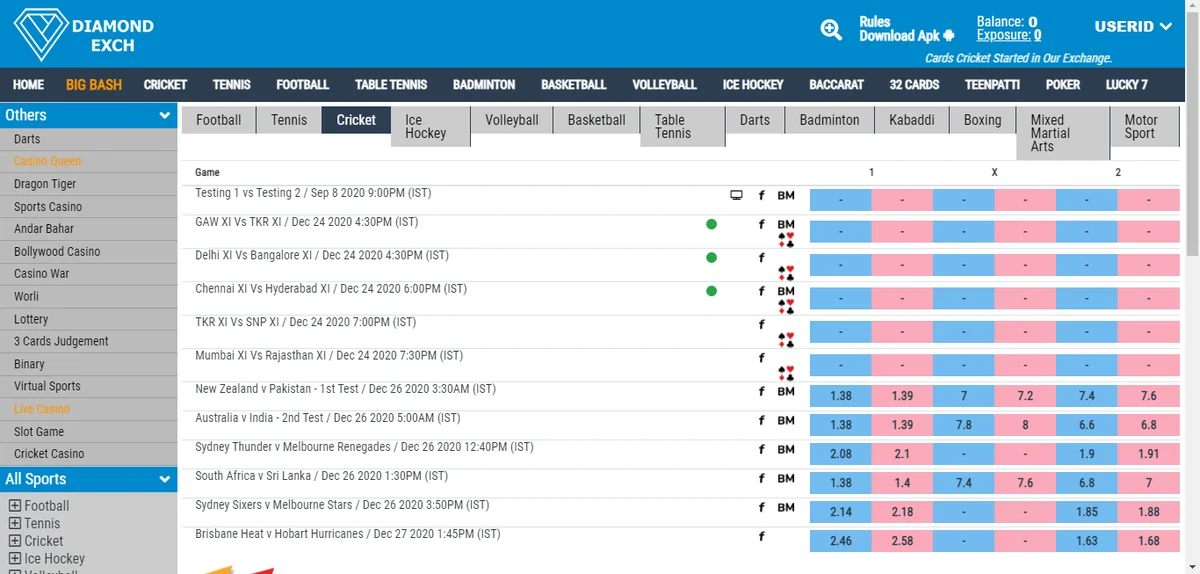This screenshot has height=574, width=1200.
Task: Select lay odds 1.4 for South Africa v Sri Lanka
Action: (x=902, y=483)
